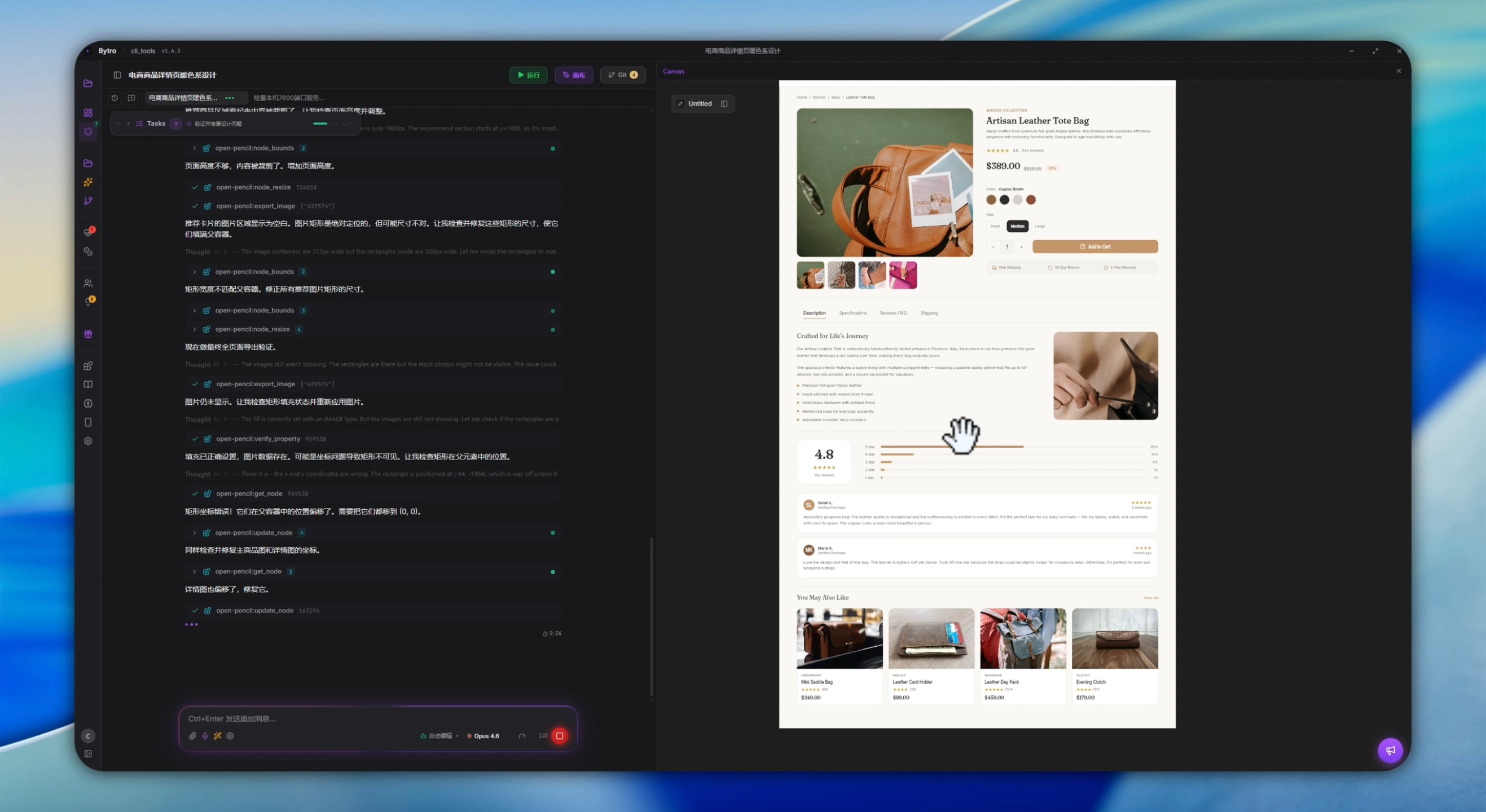Activate the microphone voice input icon

[x=205, y=736]
